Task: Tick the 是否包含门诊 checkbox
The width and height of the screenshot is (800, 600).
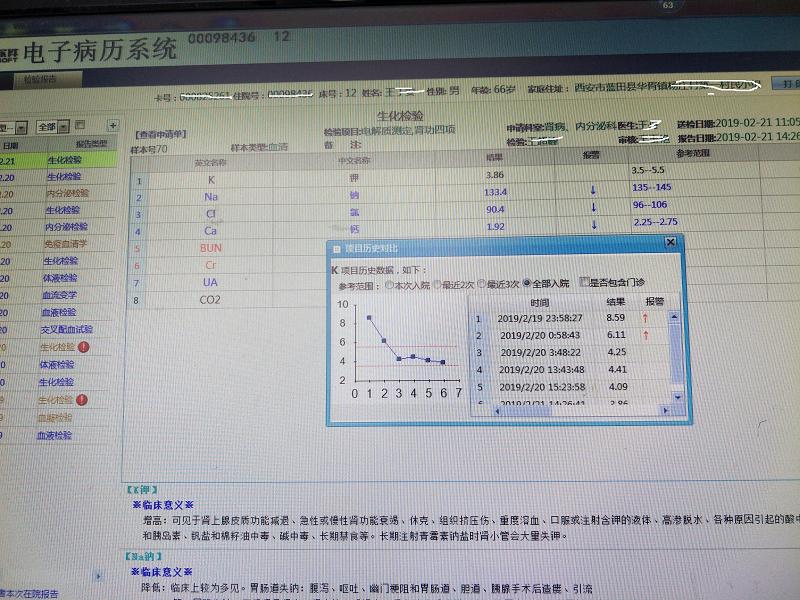Action: click(x=585, y=282)
